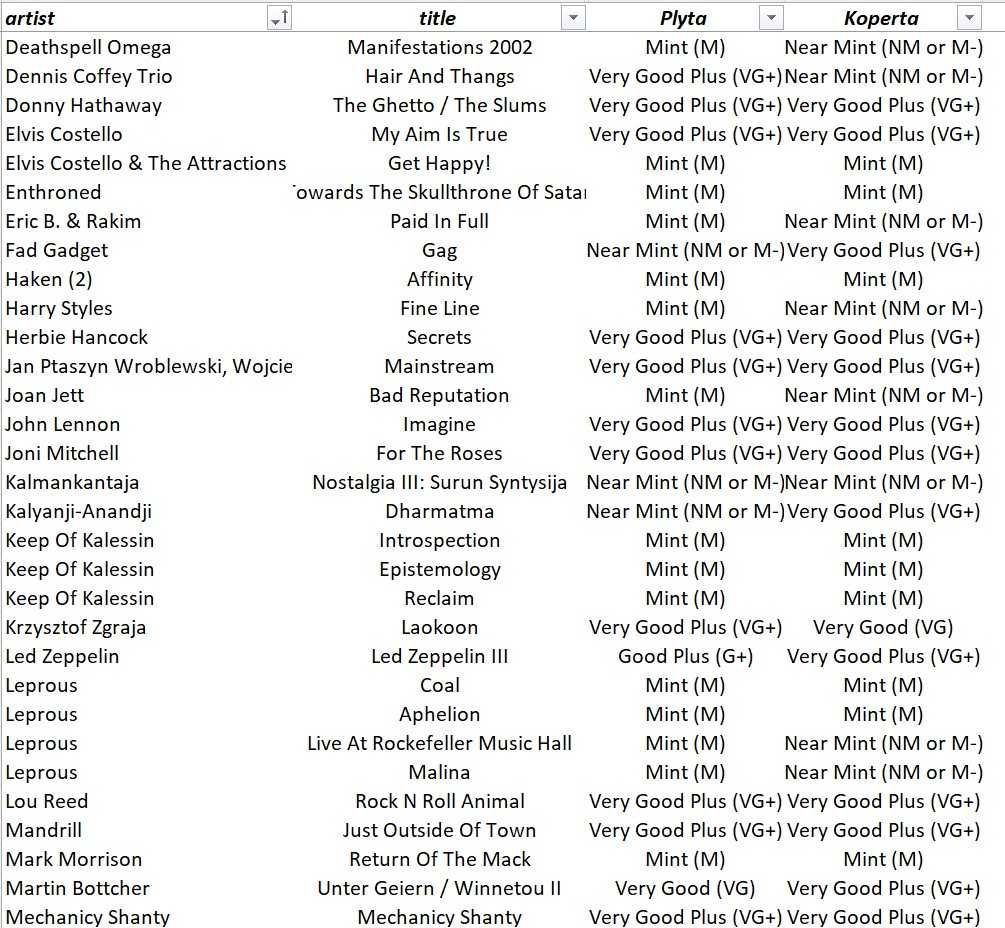This screenshot has height=928, width=1005.
Task: Click the Harry Styles cell
Action: pyautogui.click(x=147, y=308)
